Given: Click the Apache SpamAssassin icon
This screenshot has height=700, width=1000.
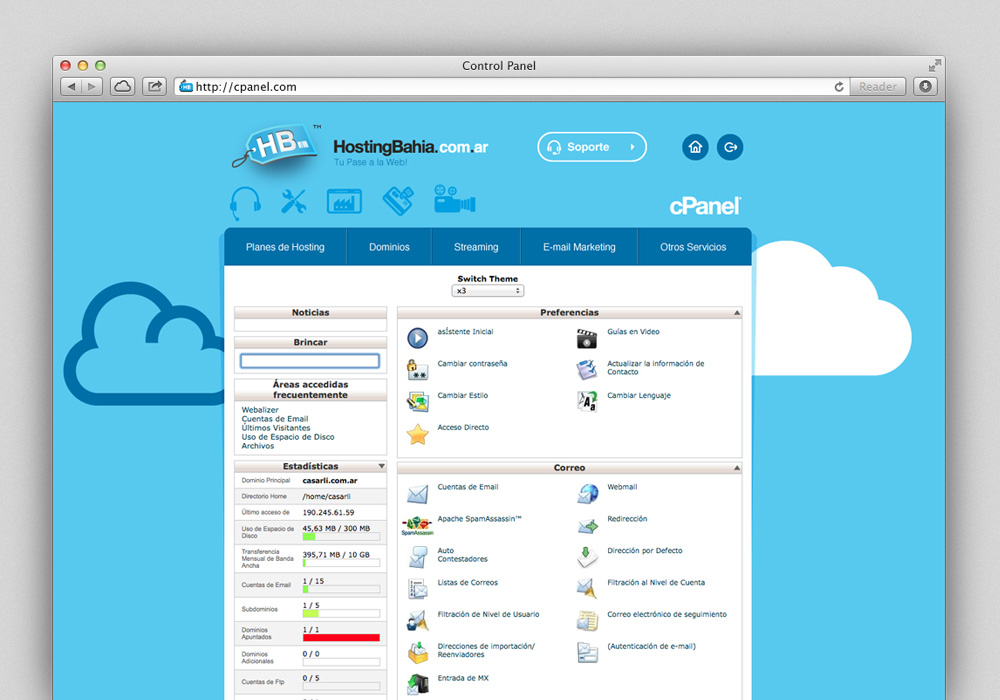Looking at the screenshot, I should (417, 525).
